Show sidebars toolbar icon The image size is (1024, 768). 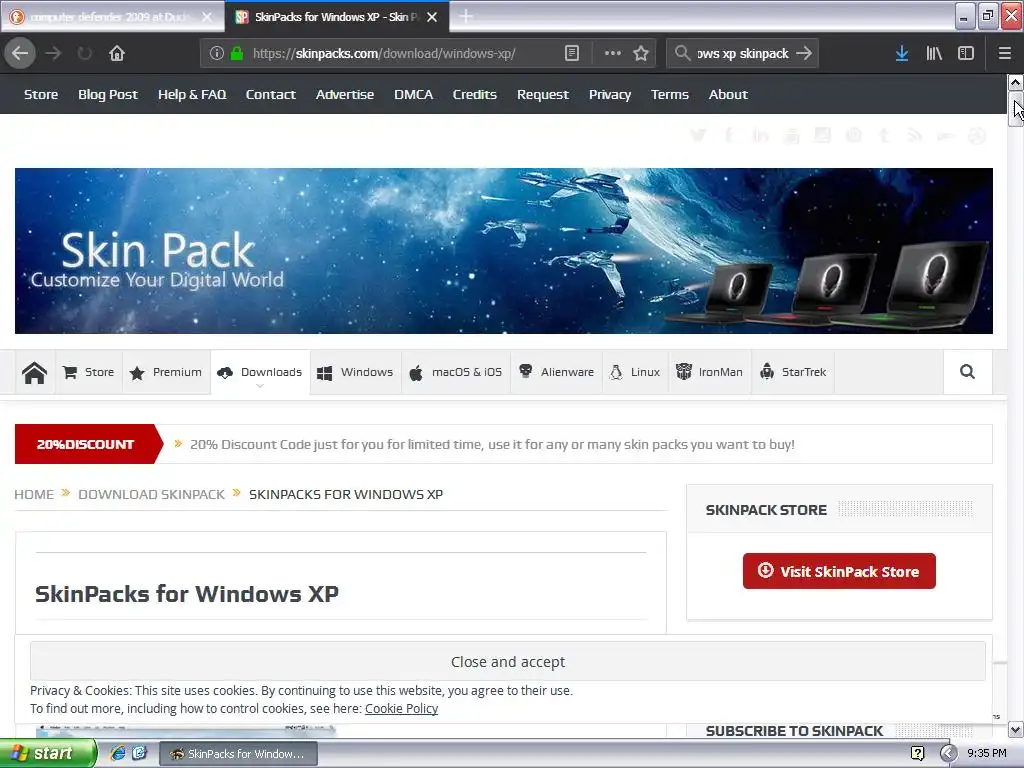pos(966,53)
